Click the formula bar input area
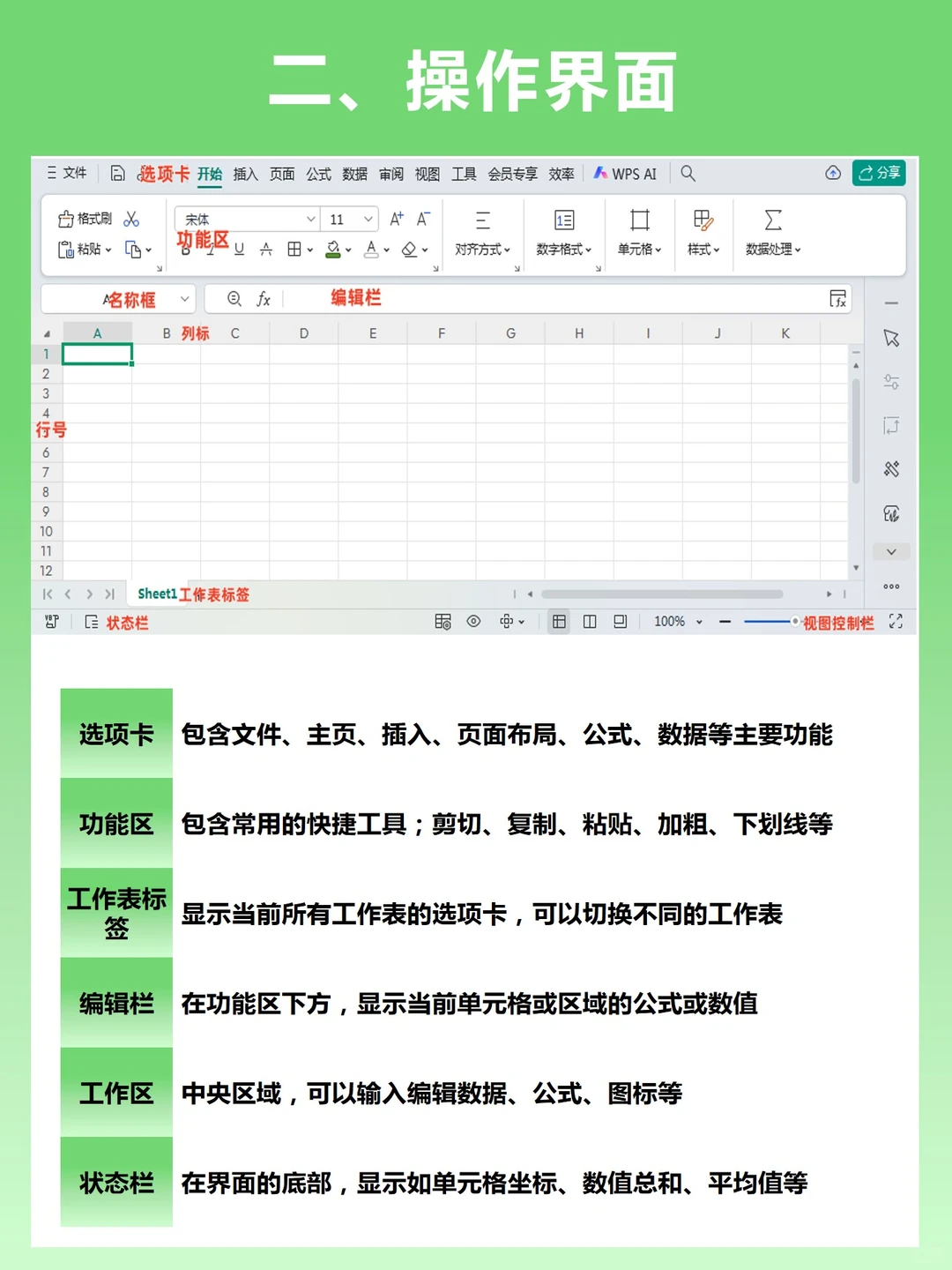 tap(555, 299)
